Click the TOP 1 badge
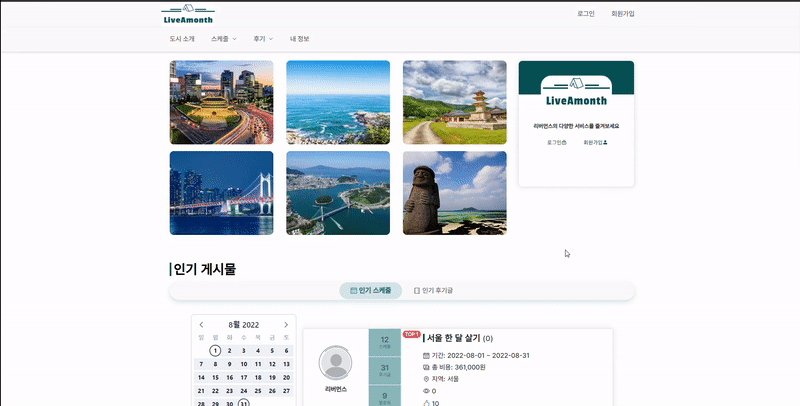Image resolution: width=800 pixels, height=406 pixels. [x=412, y=335]
